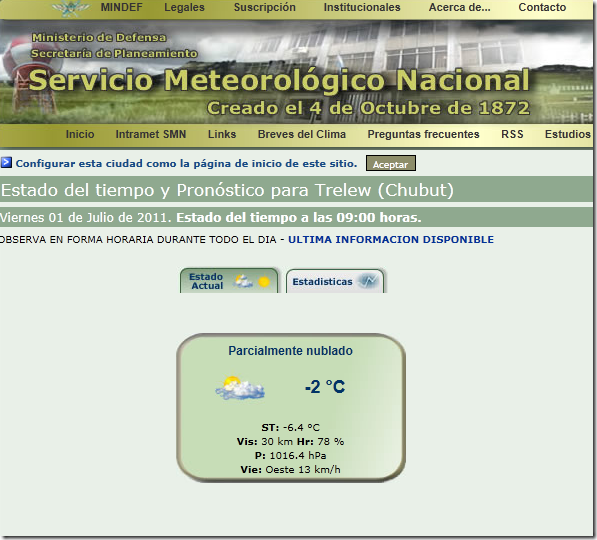The height and width of the screenshot is (540, 597).
Task: Click the Vie: Oeste 13 km/h wind line
Action: (x=291, y=470)
